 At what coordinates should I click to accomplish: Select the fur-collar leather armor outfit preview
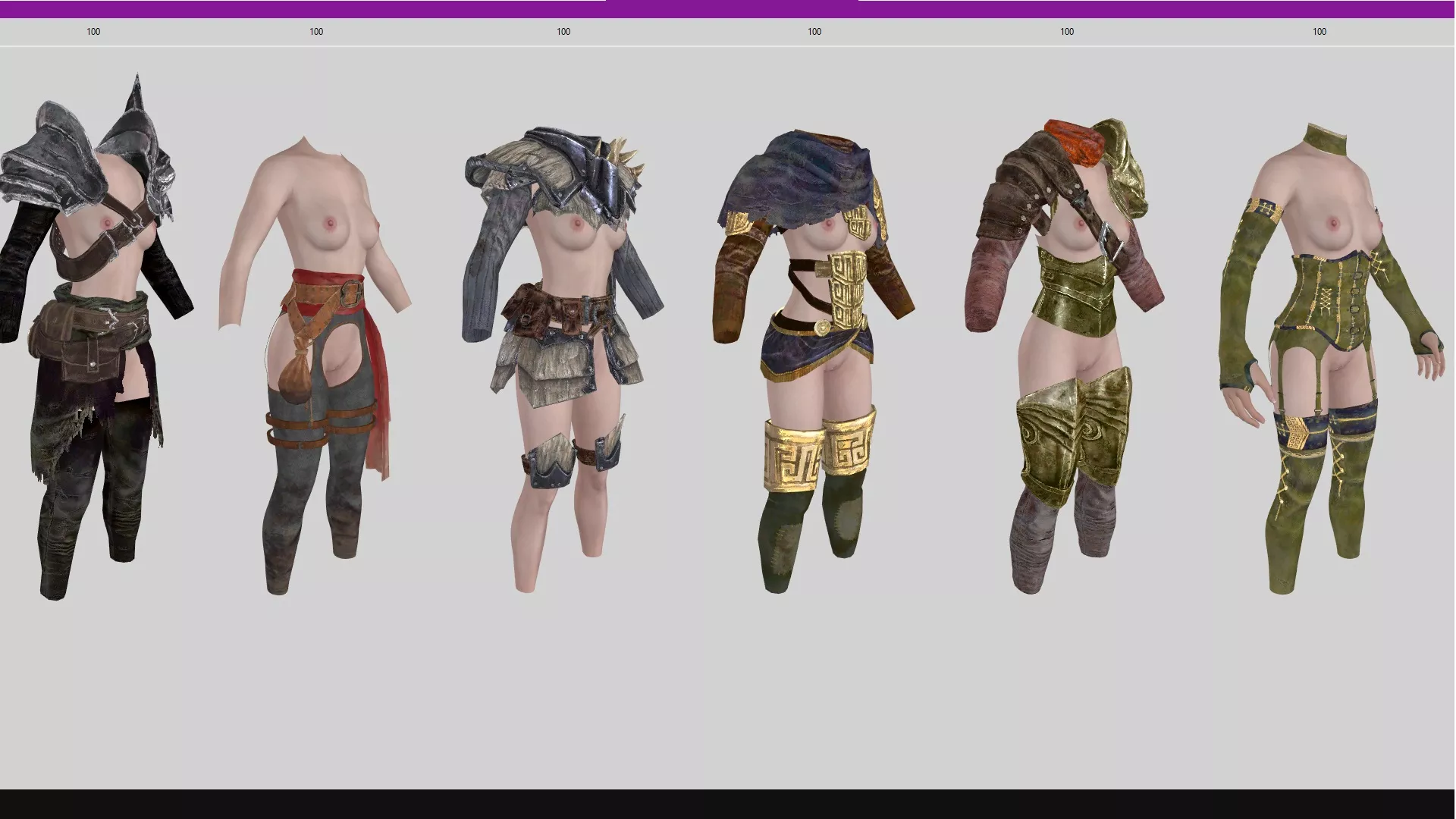coord(563,360)
